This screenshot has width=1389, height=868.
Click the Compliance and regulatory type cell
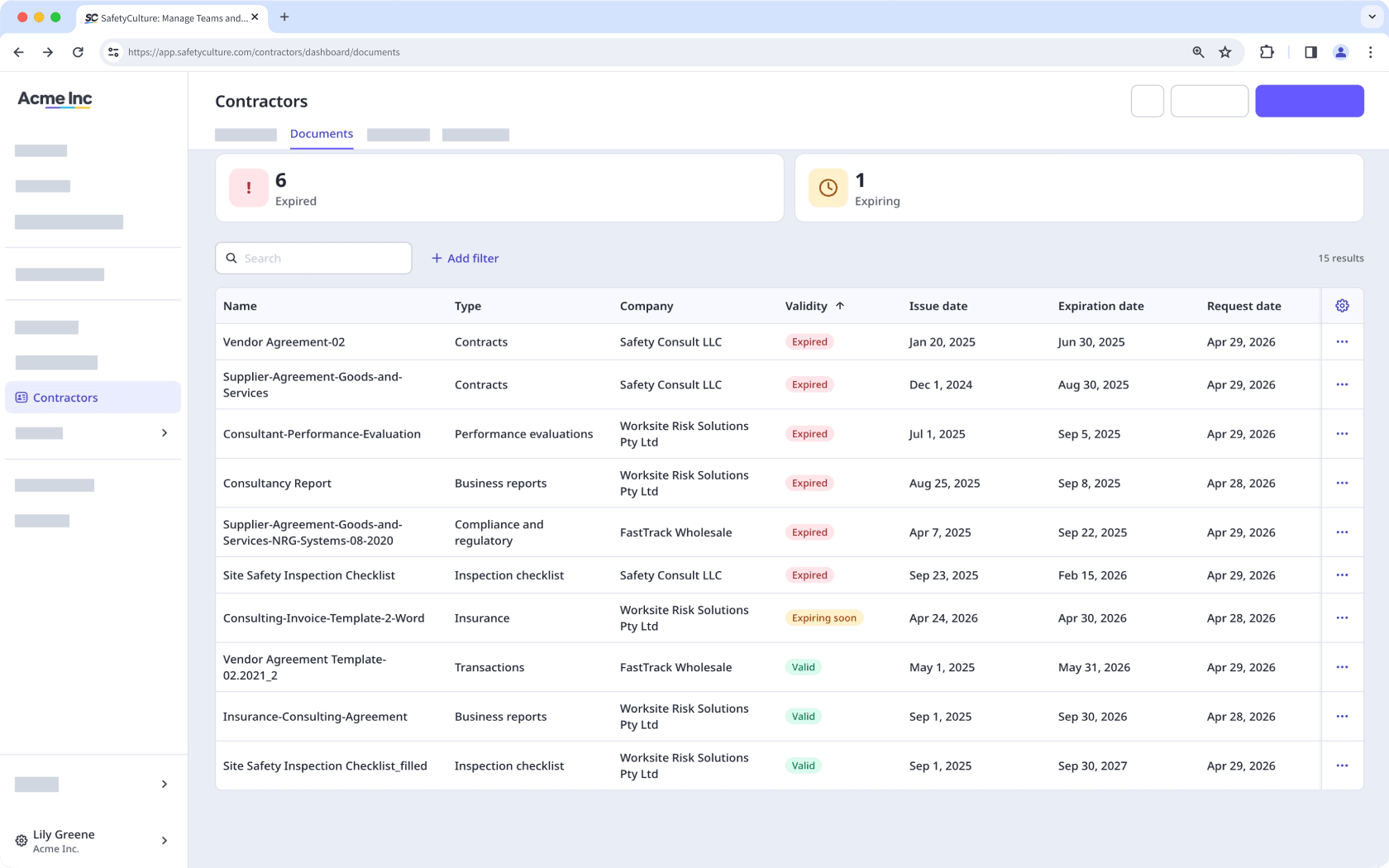click(x=499, y=532)
